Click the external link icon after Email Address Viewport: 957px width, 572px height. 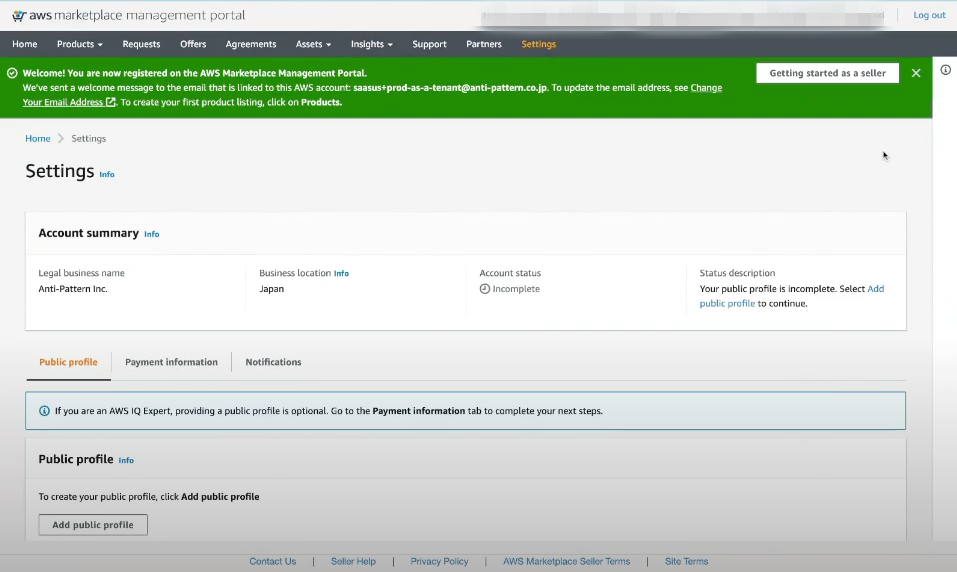click(x=110, y=102)
